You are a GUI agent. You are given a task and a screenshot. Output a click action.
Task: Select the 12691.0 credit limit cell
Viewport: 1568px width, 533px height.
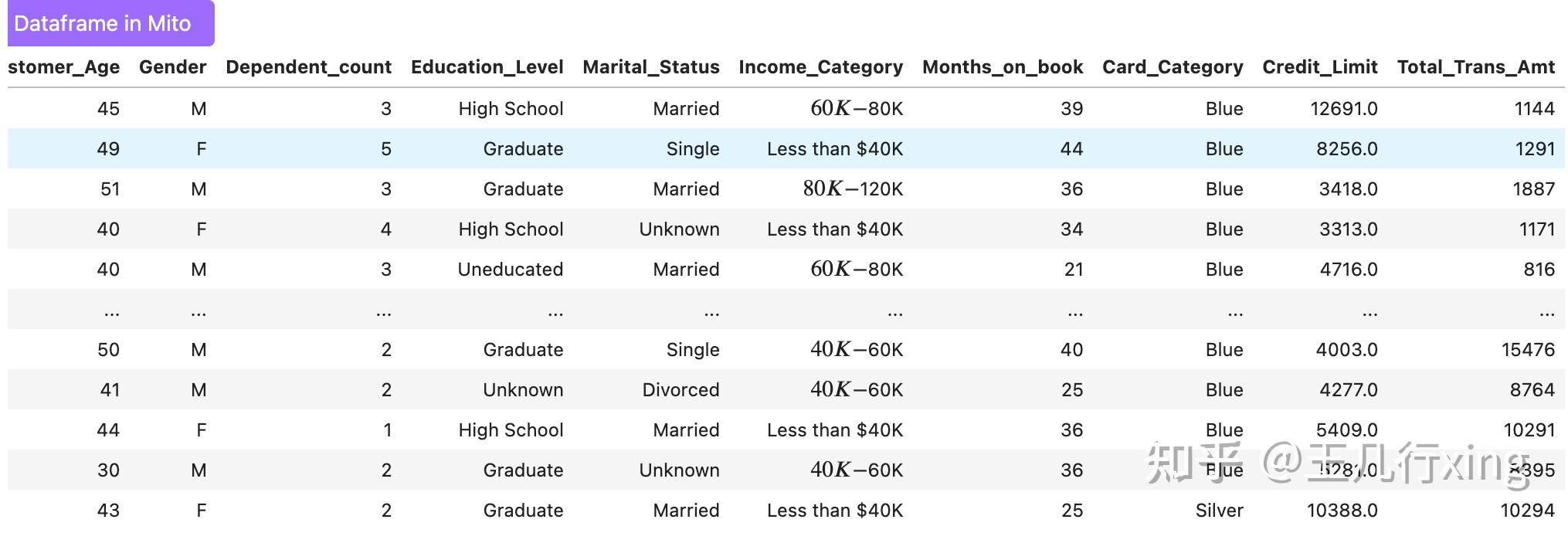(x=1343, y=109)
